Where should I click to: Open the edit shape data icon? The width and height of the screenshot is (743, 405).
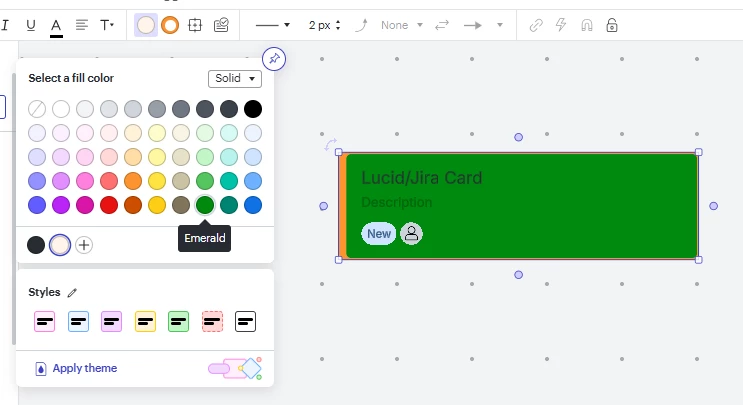[x=221, y=25]
